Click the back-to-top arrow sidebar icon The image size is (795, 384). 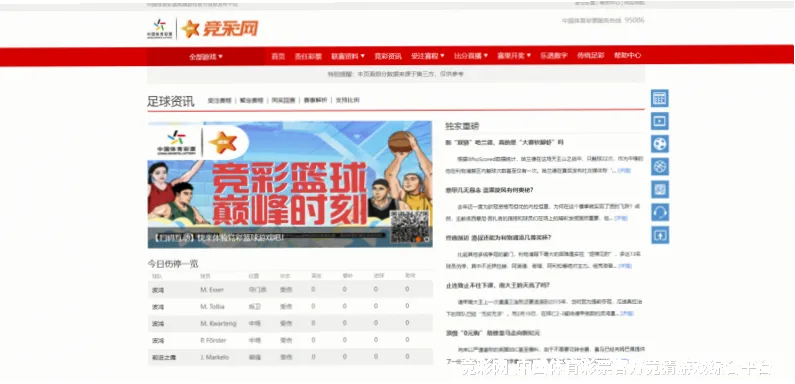(660, 235)
